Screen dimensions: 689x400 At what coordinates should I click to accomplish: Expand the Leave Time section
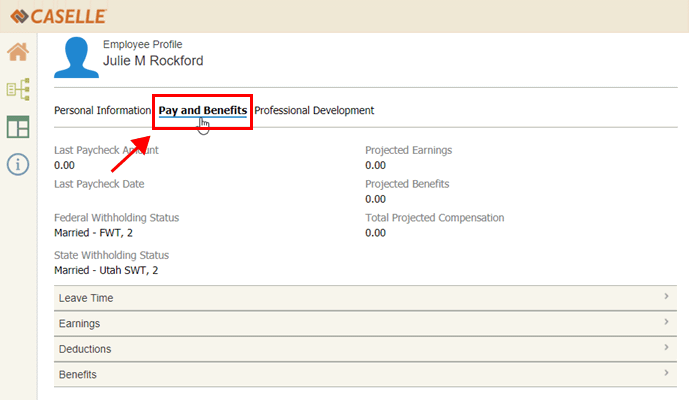coord(86,298)
